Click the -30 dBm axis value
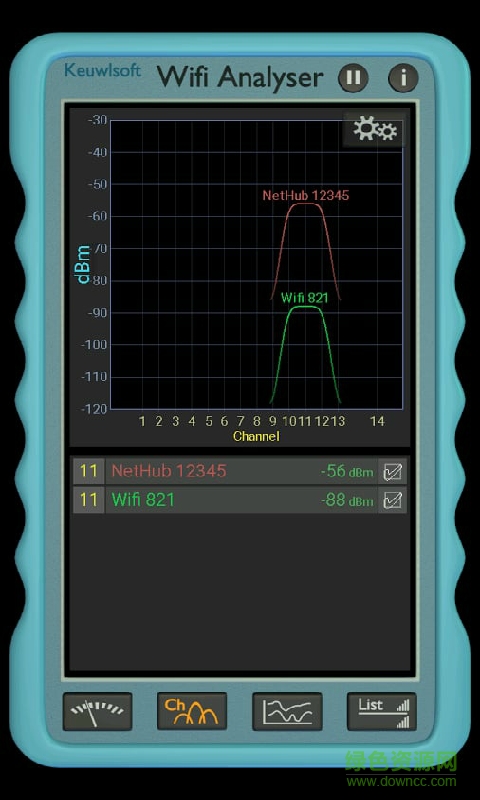This screenshot has height=800, width=480. click(x=97, y=120)
